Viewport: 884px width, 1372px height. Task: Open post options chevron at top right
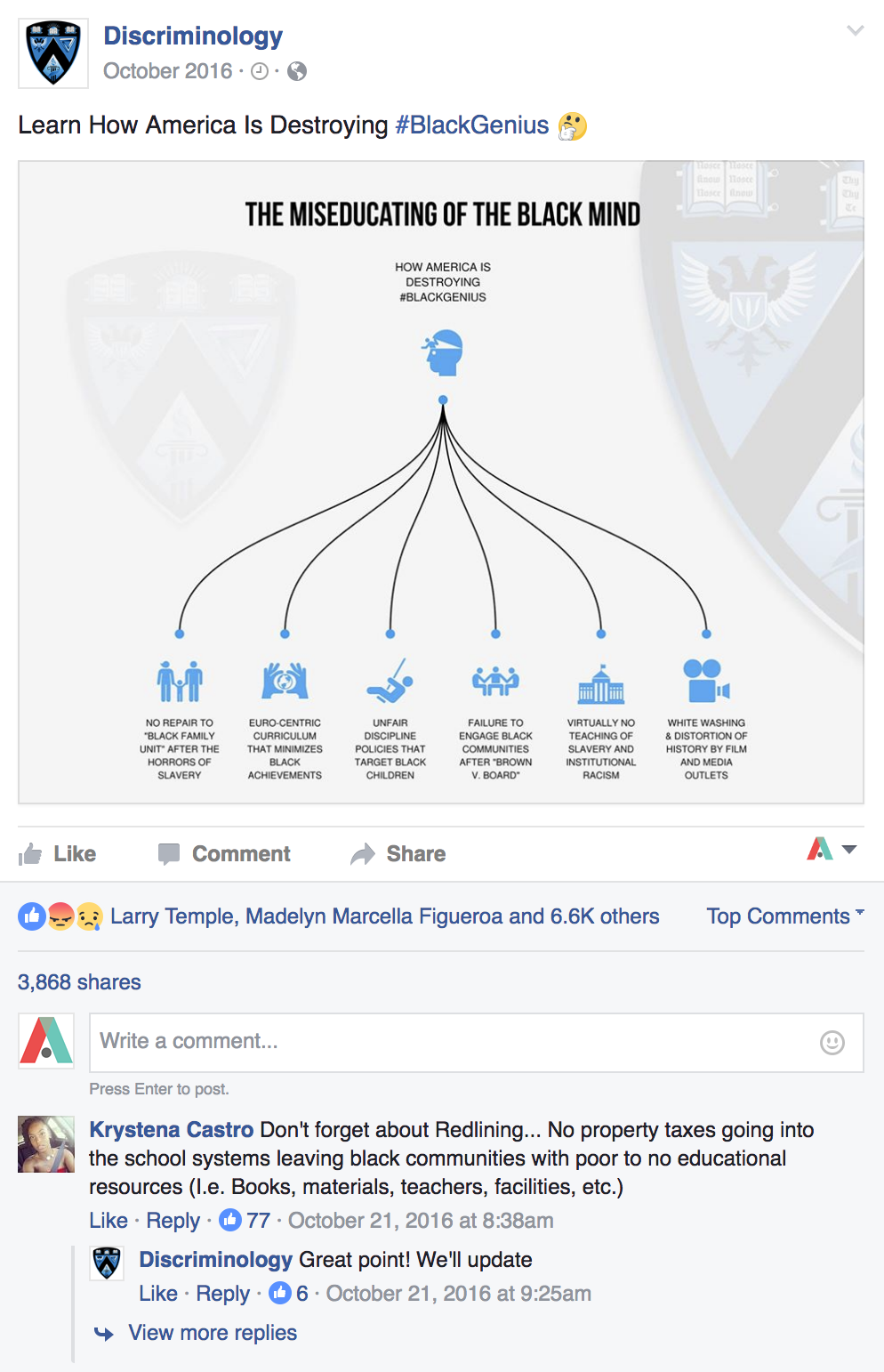[x=856, y=31]
